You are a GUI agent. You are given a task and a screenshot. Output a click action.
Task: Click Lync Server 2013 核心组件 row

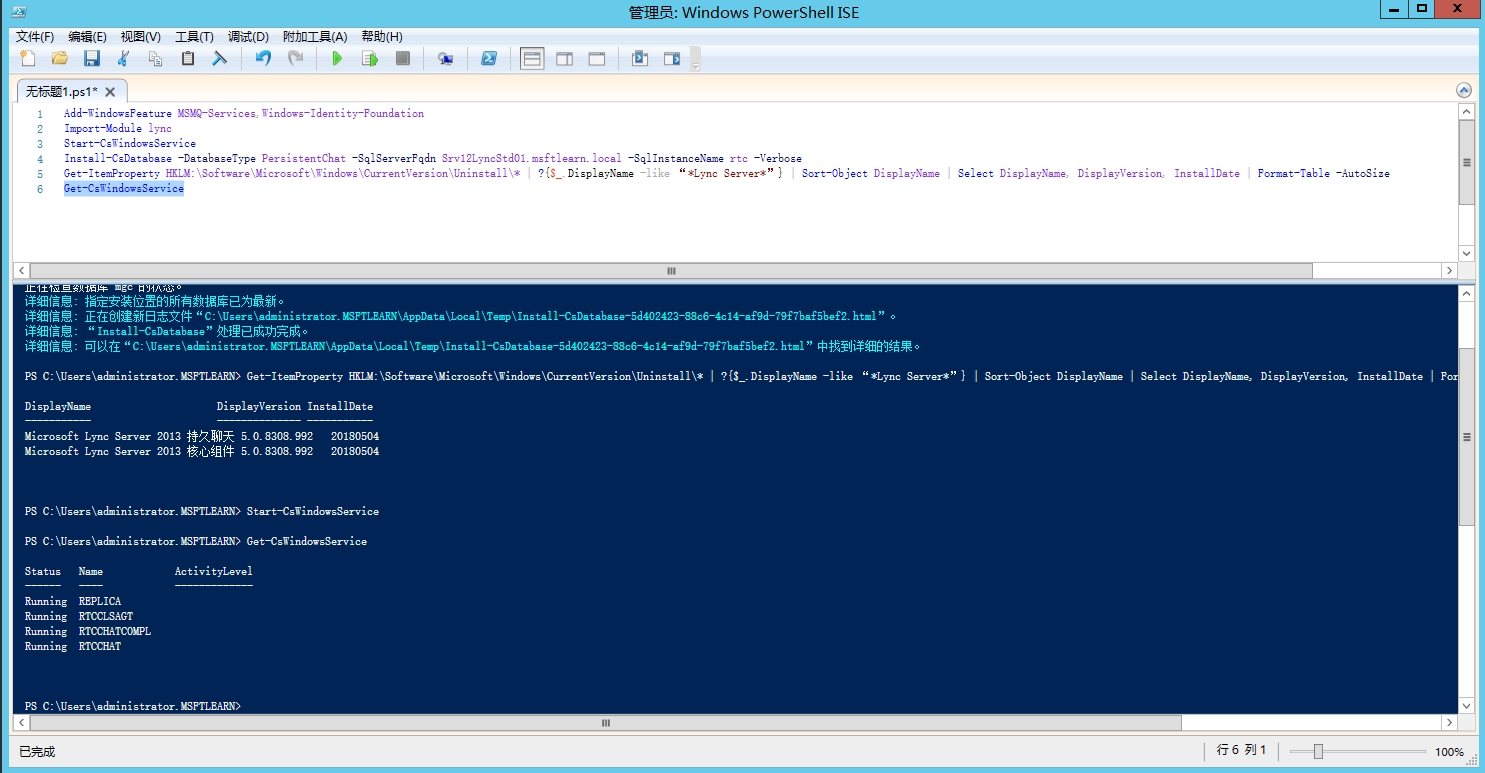pyautogui.click(x=202, y=452)
